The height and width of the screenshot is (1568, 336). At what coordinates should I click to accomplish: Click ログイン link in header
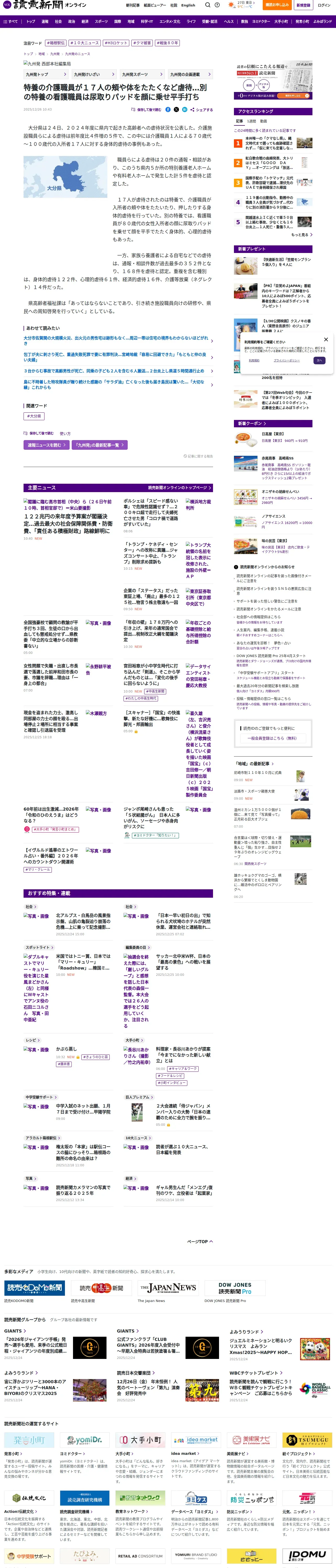point(324,5)
